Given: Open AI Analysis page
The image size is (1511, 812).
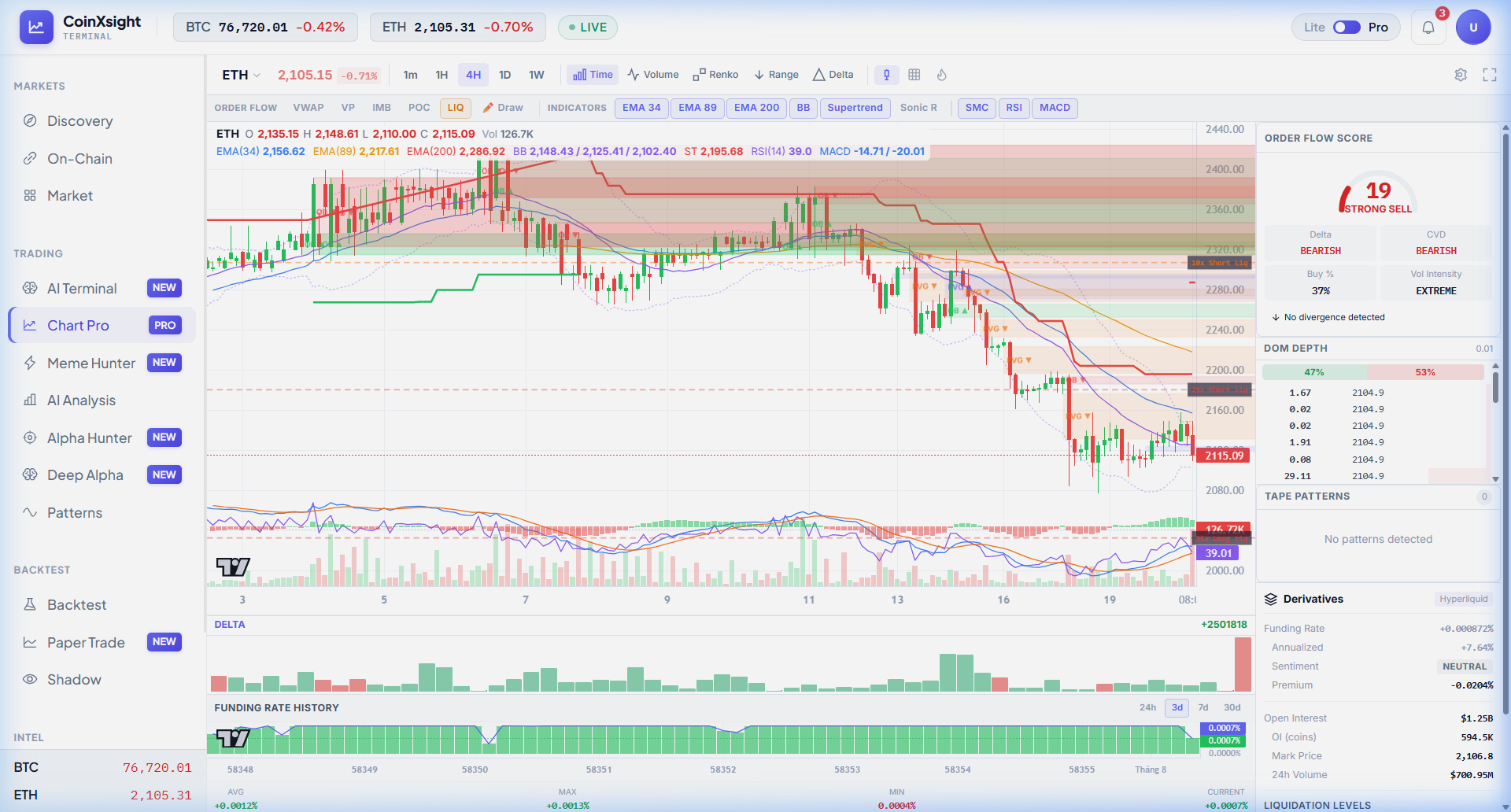Looking at the screenshot, I should (x=102, y=400).
